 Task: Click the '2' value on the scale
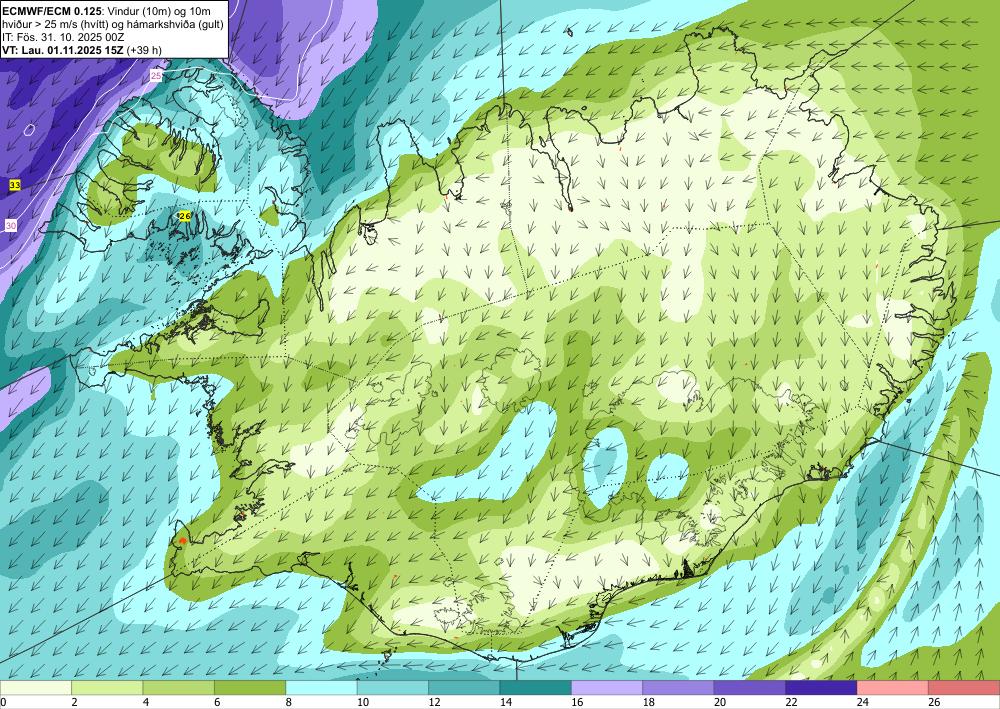click(x=74, y=702)
